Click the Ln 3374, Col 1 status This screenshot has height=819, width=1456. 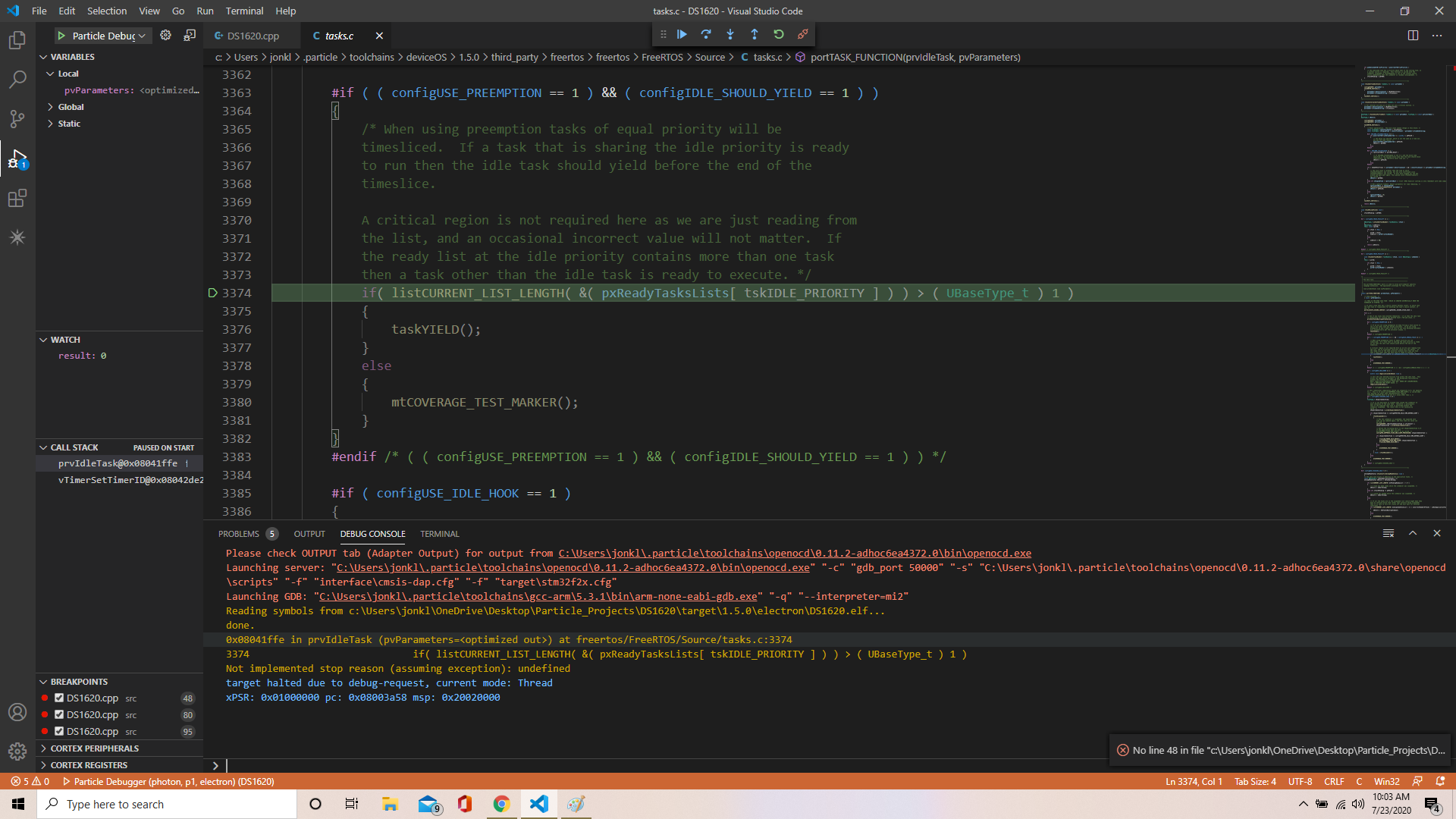(x=1193, y=782)
